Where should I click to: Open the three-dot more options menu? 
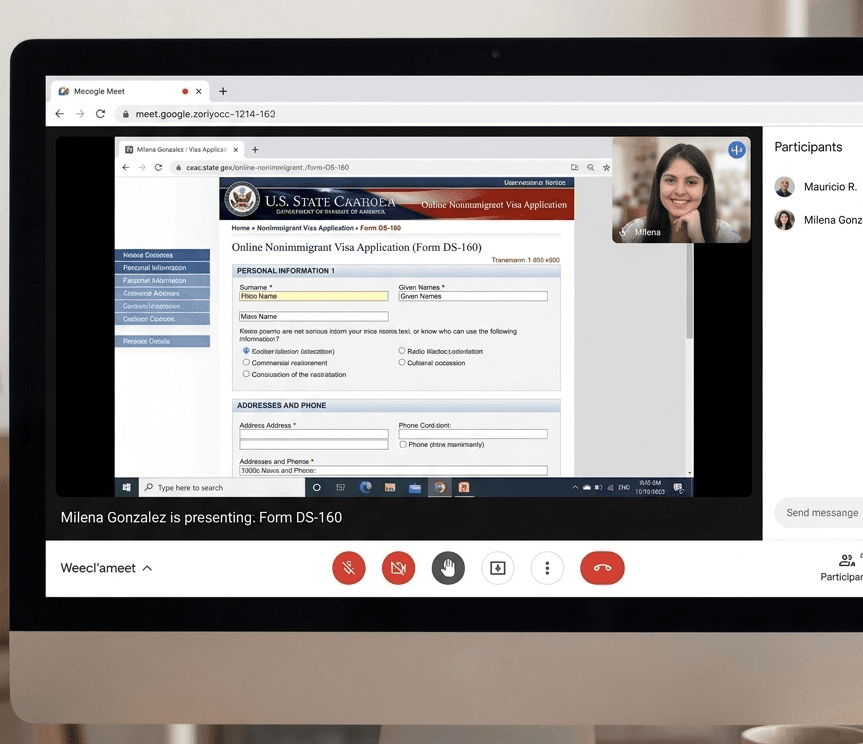[x=547, y=567]
